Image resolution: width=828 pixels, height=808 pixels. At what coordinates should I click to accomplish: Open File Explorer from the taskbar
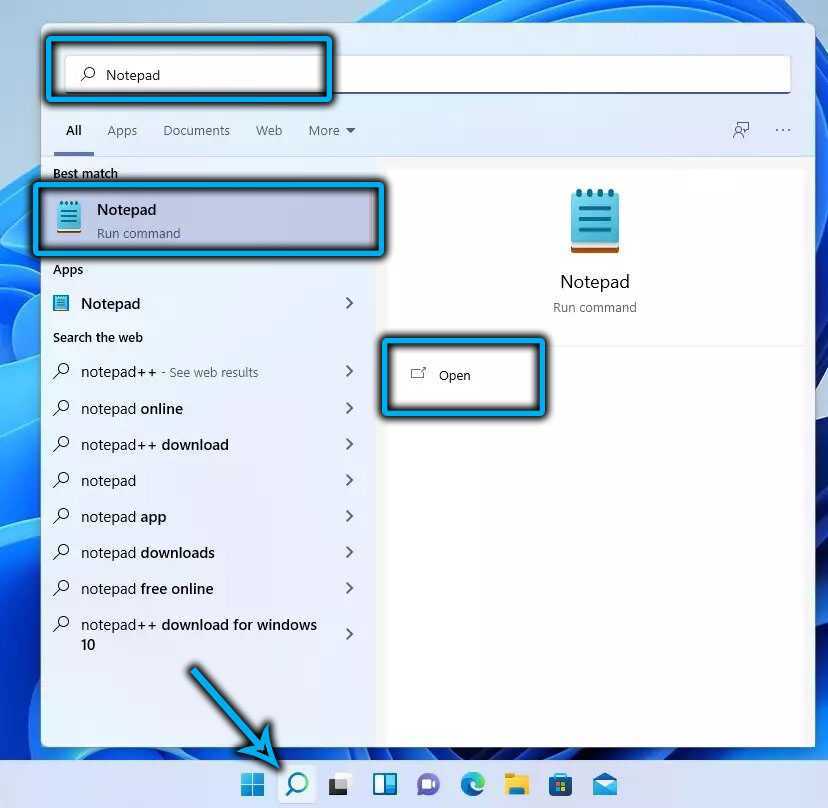516,785
